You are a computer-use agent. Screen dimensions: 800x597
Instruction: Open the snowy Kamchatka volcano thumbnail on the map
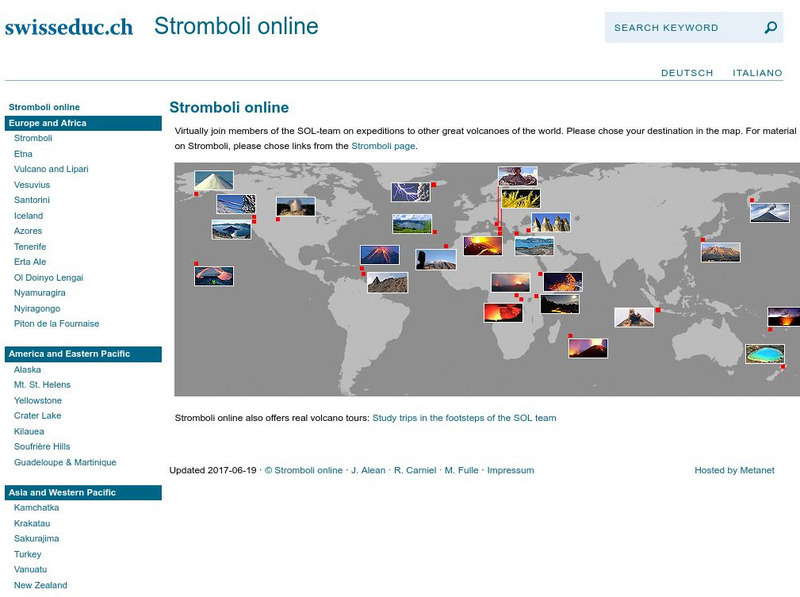click(769, 212)
